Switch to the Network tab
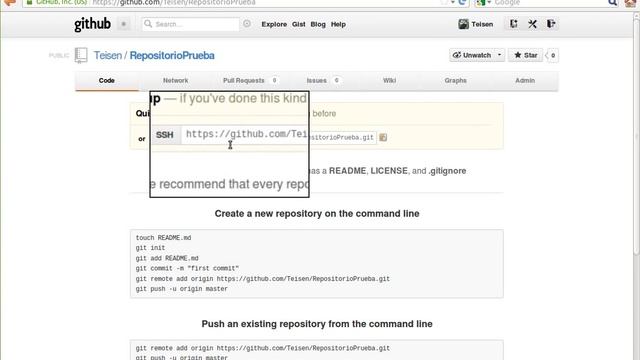 176,80
